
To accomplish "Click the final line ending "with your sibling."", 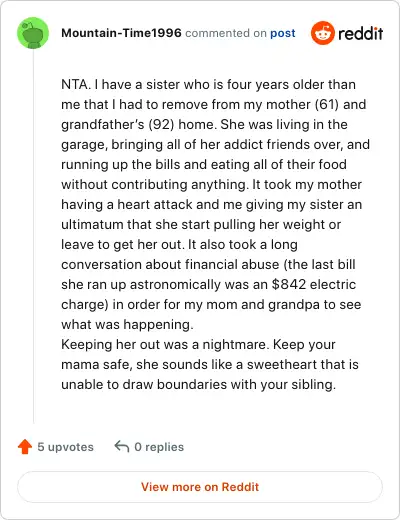I will coord(198,384).
